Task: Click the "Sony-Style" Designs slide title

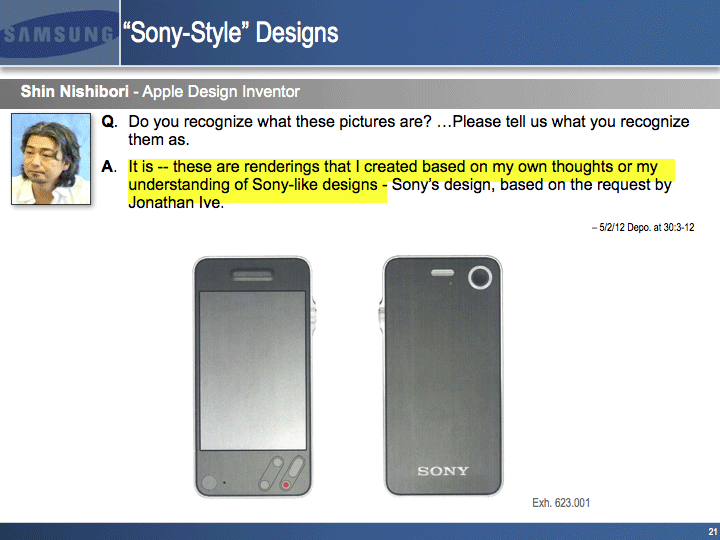Action: coord(230,33)
